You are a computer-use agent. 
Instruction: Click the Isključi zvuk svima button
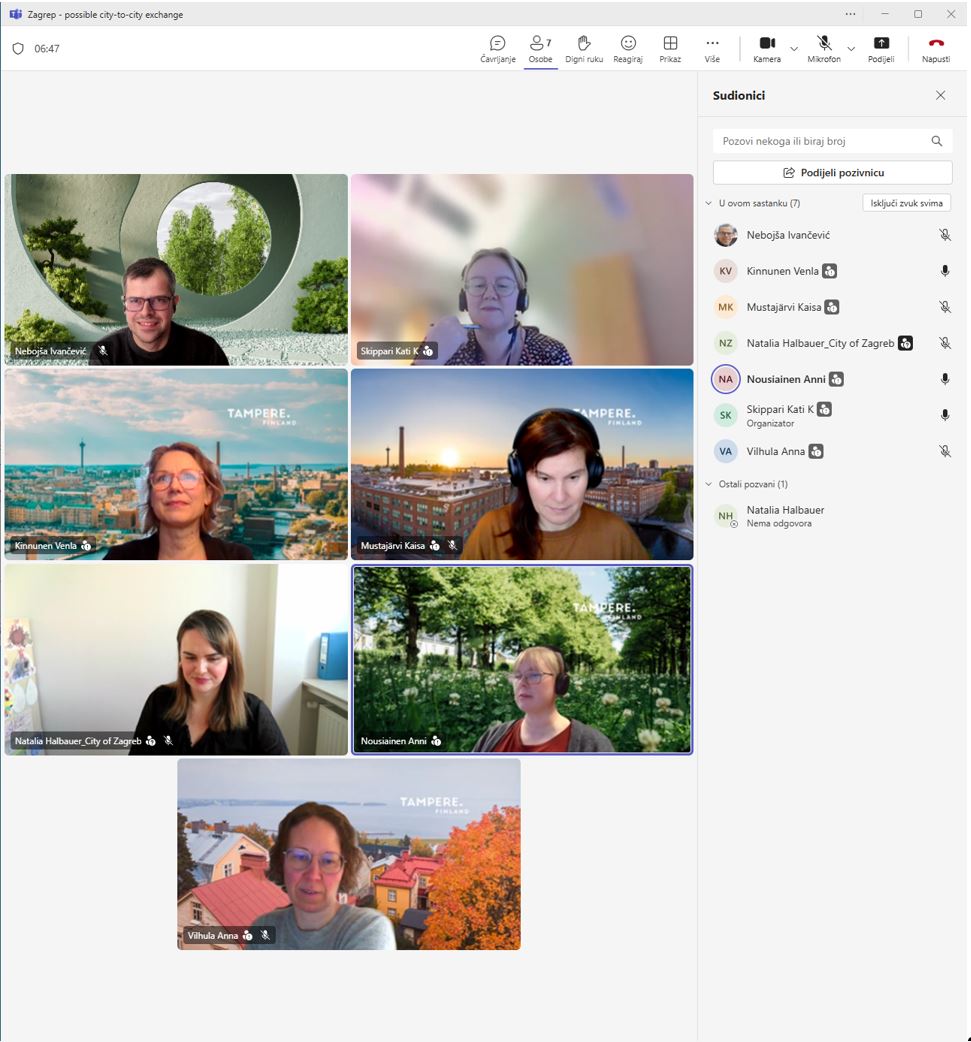(x=906, y=203)
